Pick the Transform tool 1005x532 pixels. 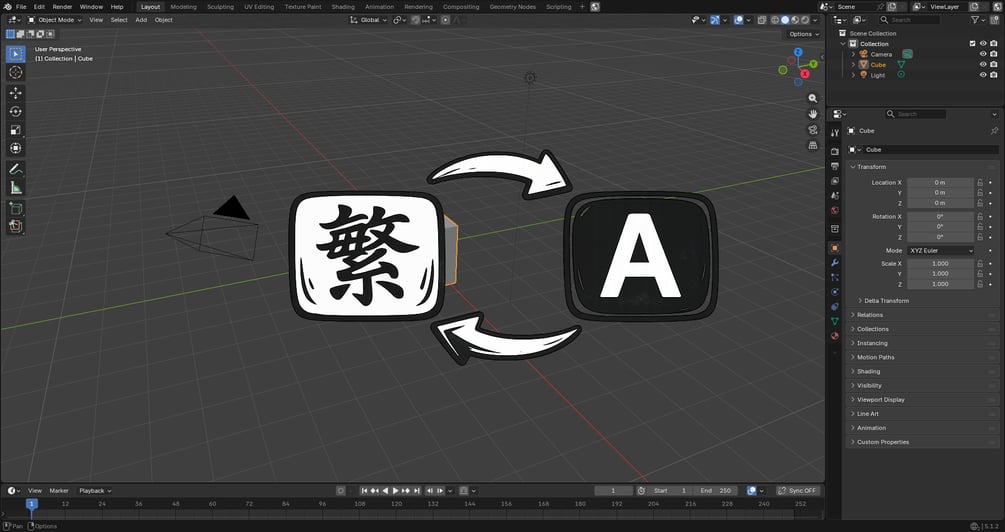(x=16, y=148)
